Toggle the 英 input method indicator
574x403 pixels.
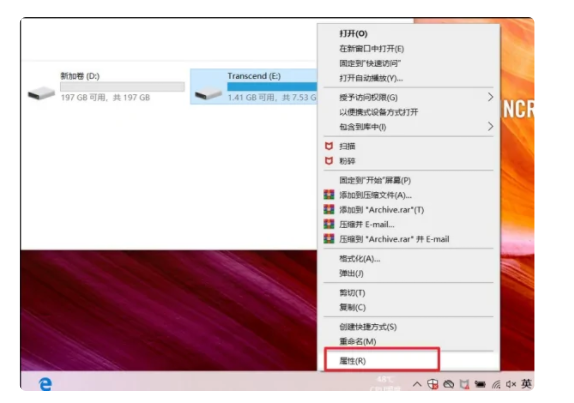coord(526,384)
